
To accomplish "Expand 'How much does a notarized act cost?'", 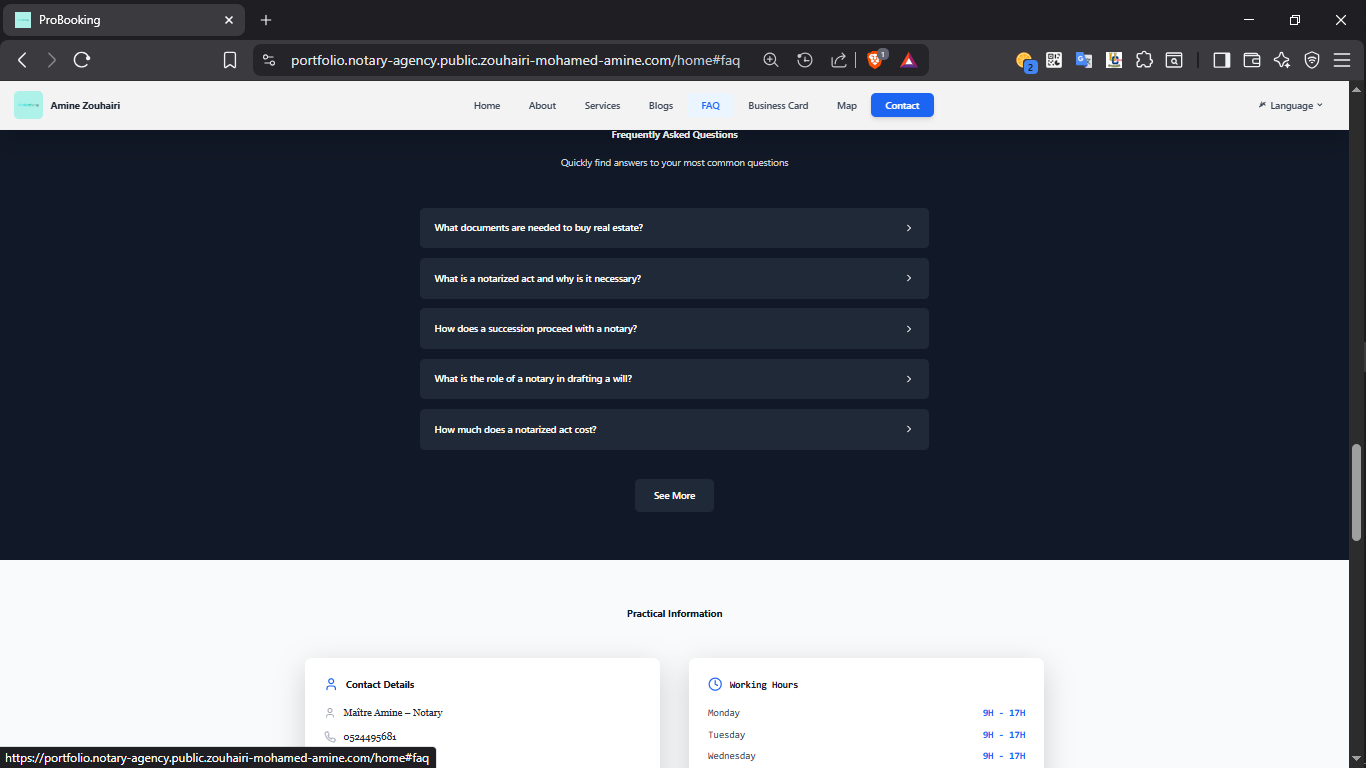I will [674, 429].
